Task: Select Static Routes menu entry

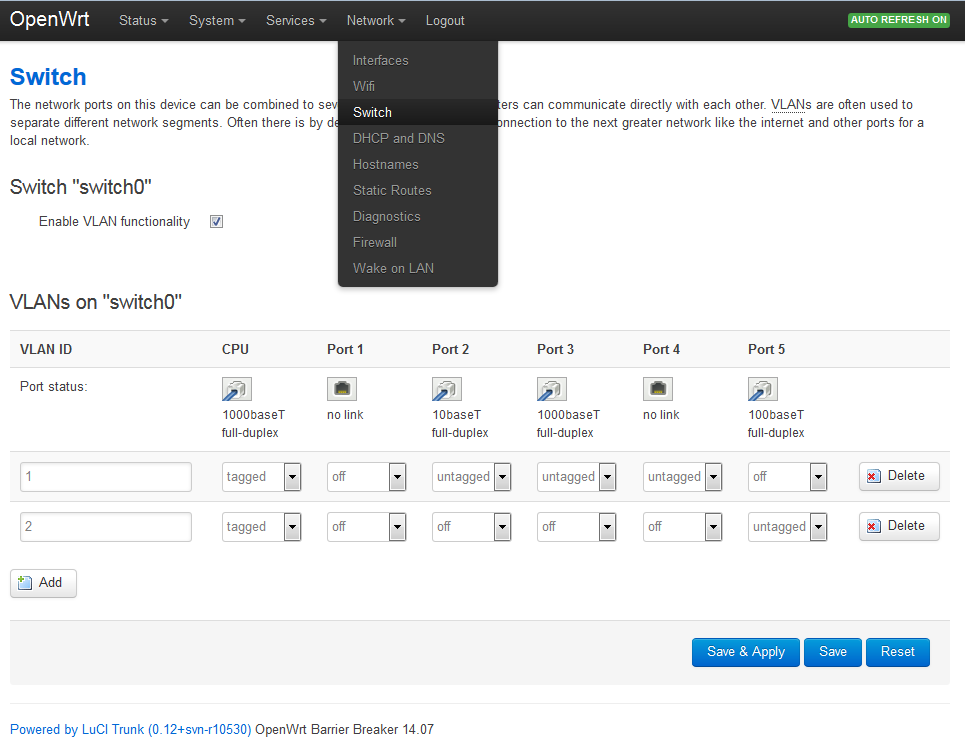Action: coord(418,190)
